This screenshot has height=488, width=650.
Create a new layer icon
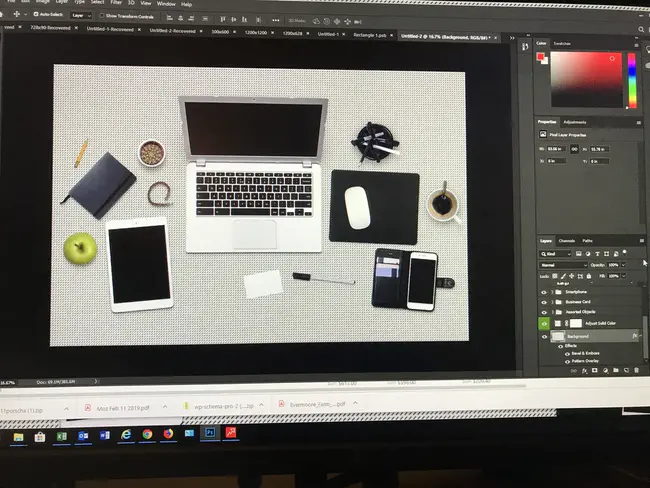tap(626, 370)
